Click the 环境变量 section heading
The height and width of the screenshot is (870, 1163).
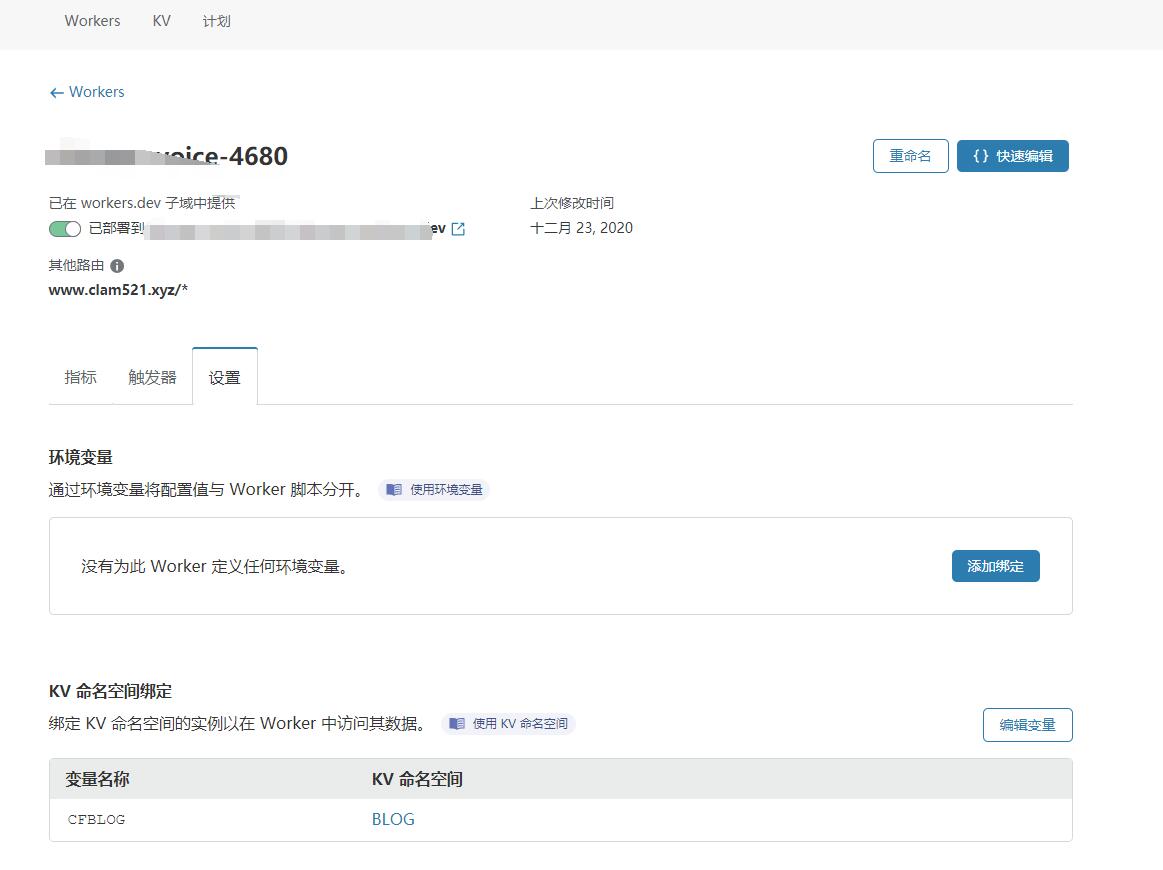(81, 457)
